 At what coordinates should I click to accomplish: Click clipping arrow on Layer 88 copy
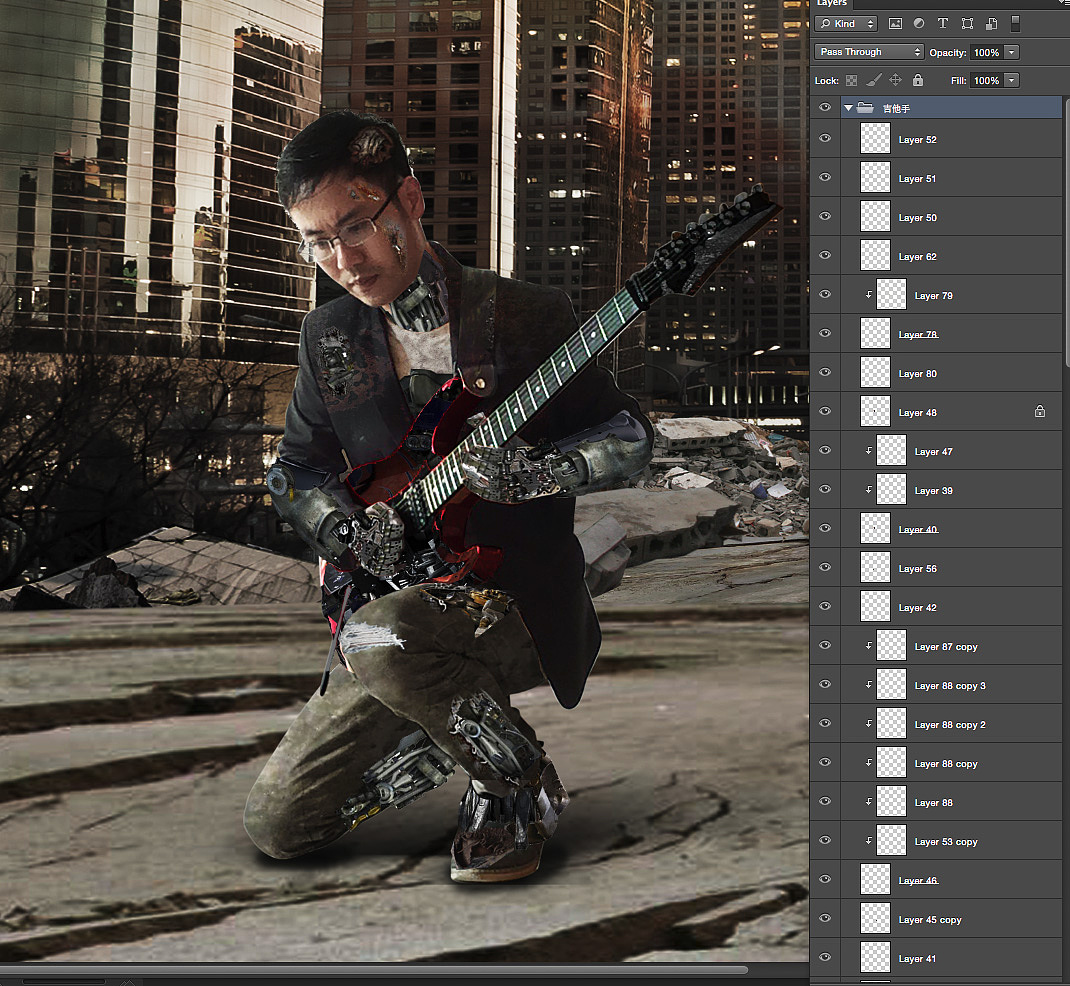pos(869,763)
